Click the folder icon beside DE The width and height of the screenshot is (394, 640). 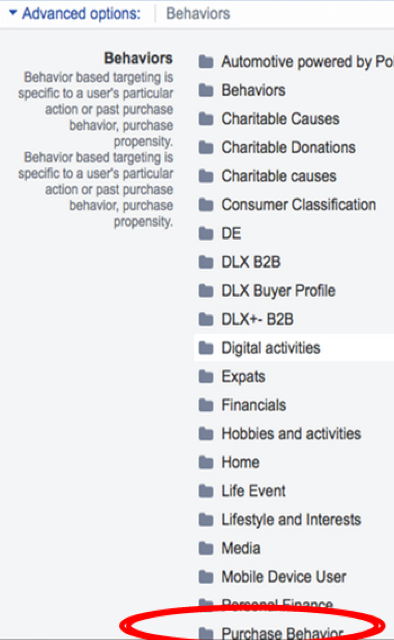click(206, 233)
